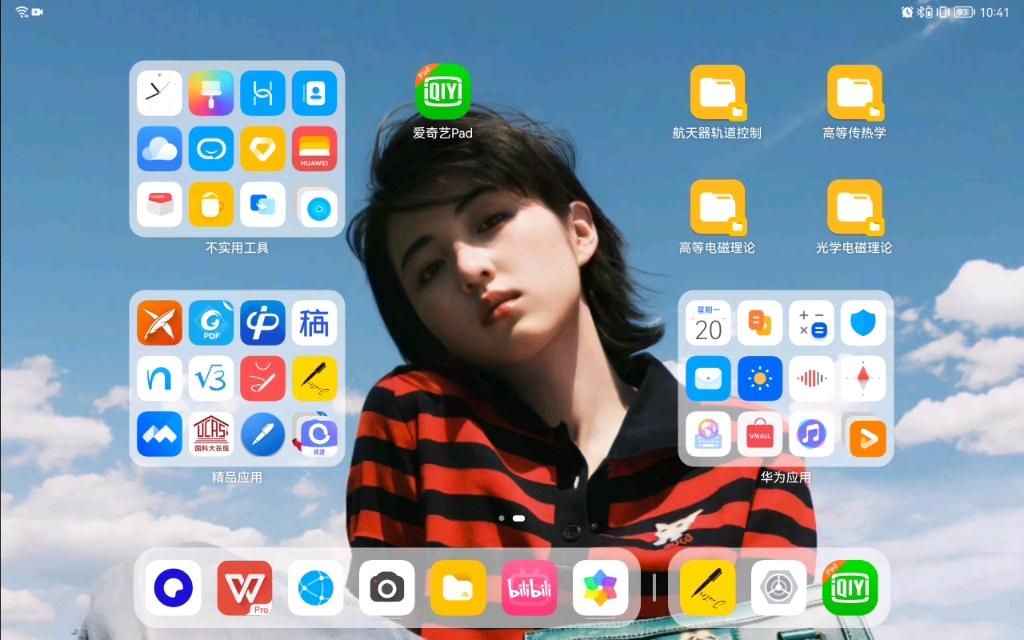Launch 爱奇艺Pad from the home screen
This screenshot has height=640, width=1024.
(441, 91)
